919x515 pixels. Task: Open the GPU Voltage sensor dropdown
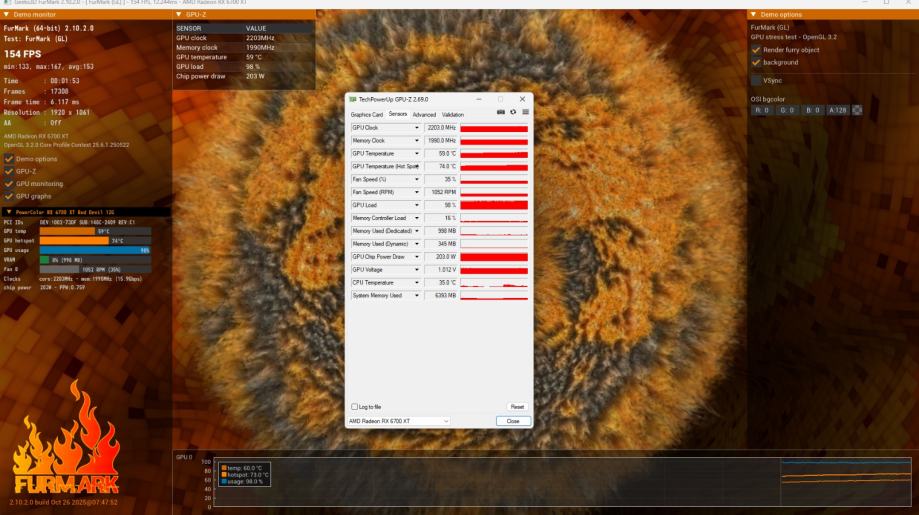click(417, 270)
